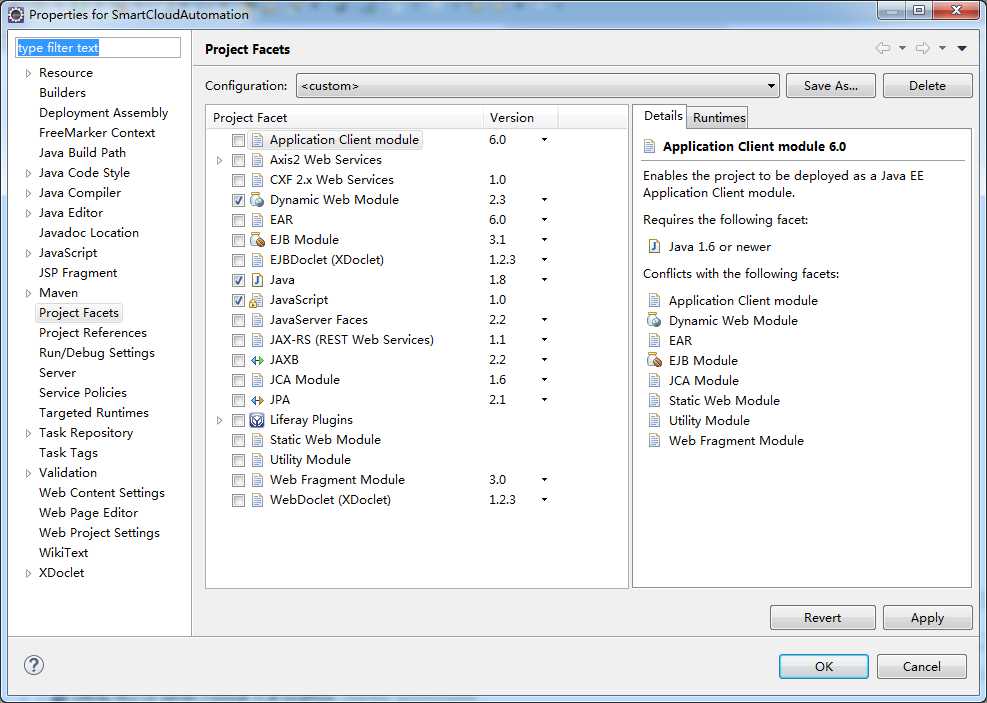Check the JavaServer Faces checkbox
Image resolution: width=987 pixels, height=703 pixels.
(238, 320)
